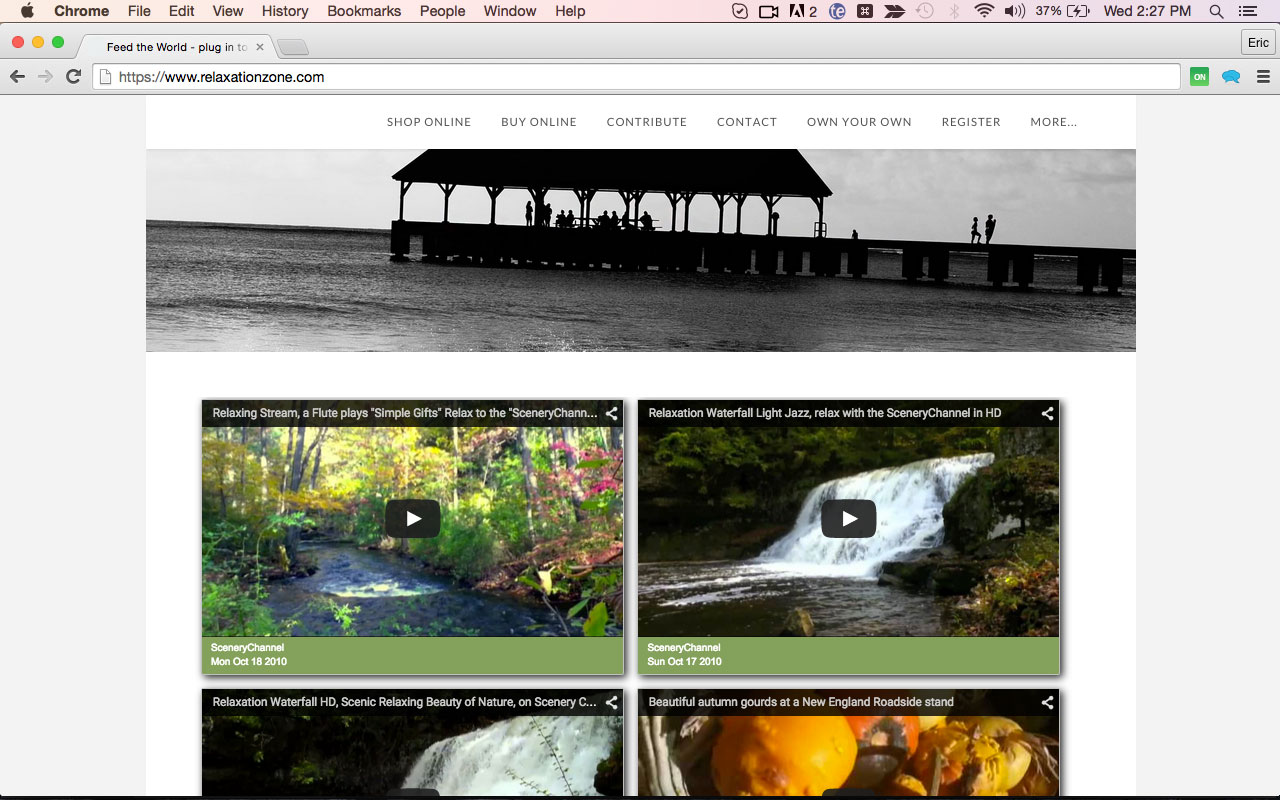Screen dimensions: 1280x800
Task: Select the Feed the World tab
Action: [176, 47]
